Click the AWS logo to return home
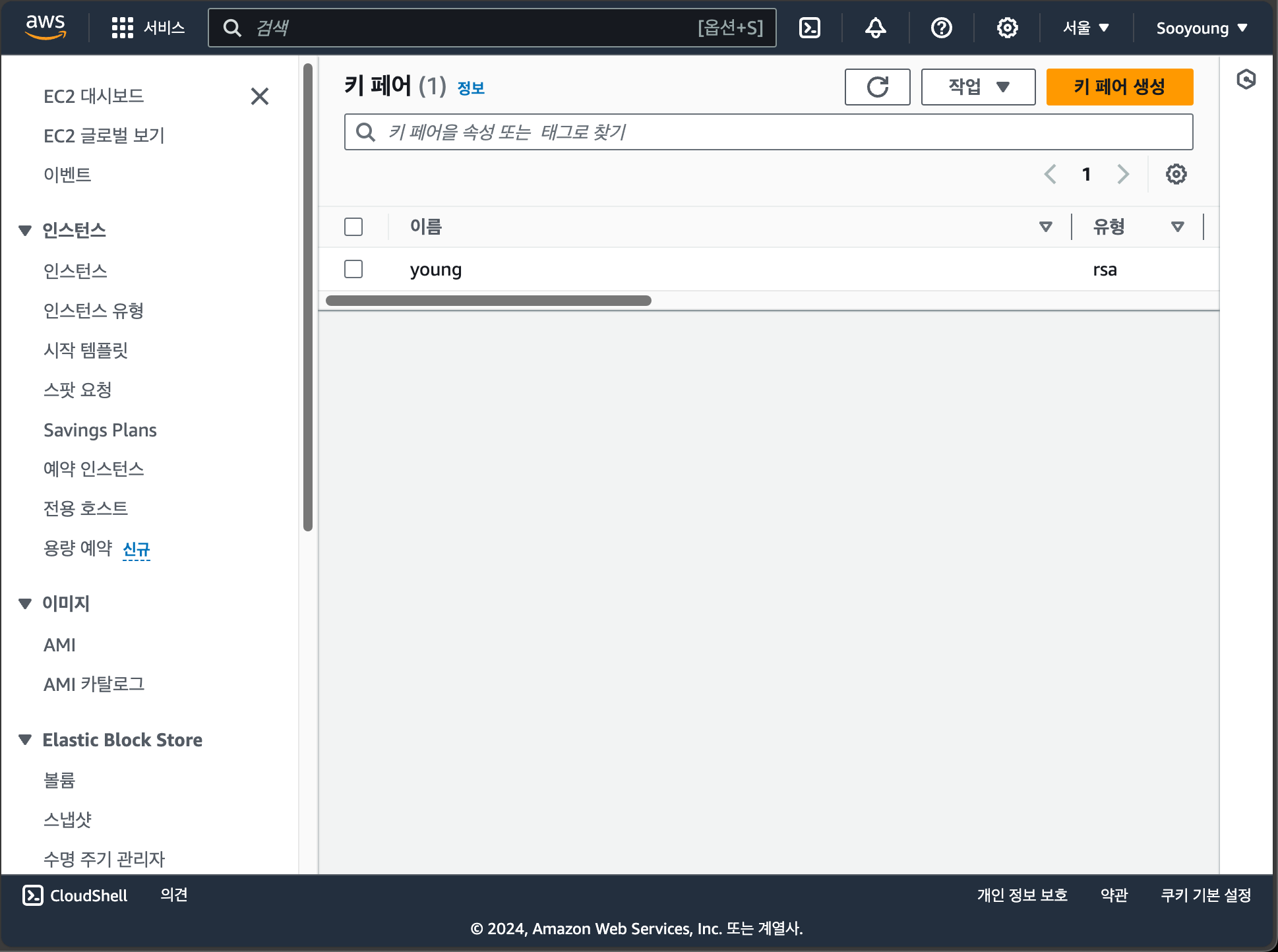The width and height of the screenshot is (1278, 952). [46, 26]
